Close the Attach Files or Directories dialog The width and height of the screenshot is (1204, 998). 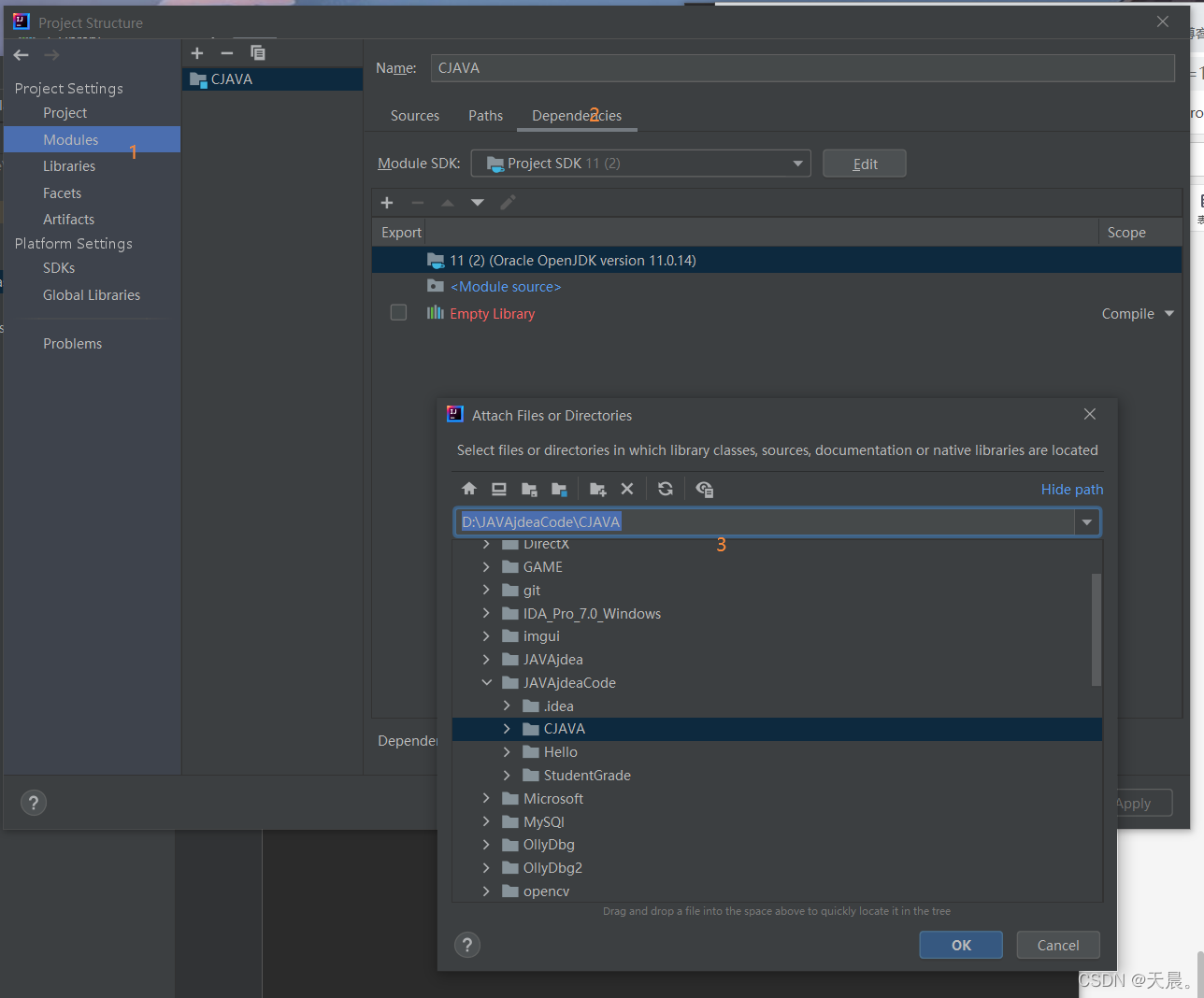point(1090,414)
